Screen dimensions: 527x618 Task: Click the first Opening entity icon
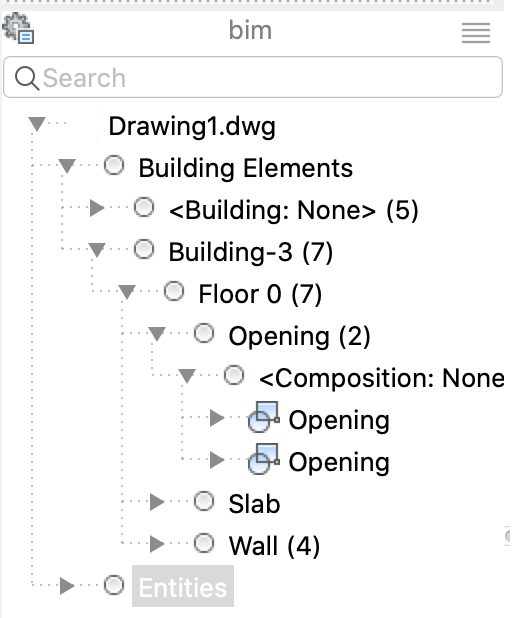(264, 417)
